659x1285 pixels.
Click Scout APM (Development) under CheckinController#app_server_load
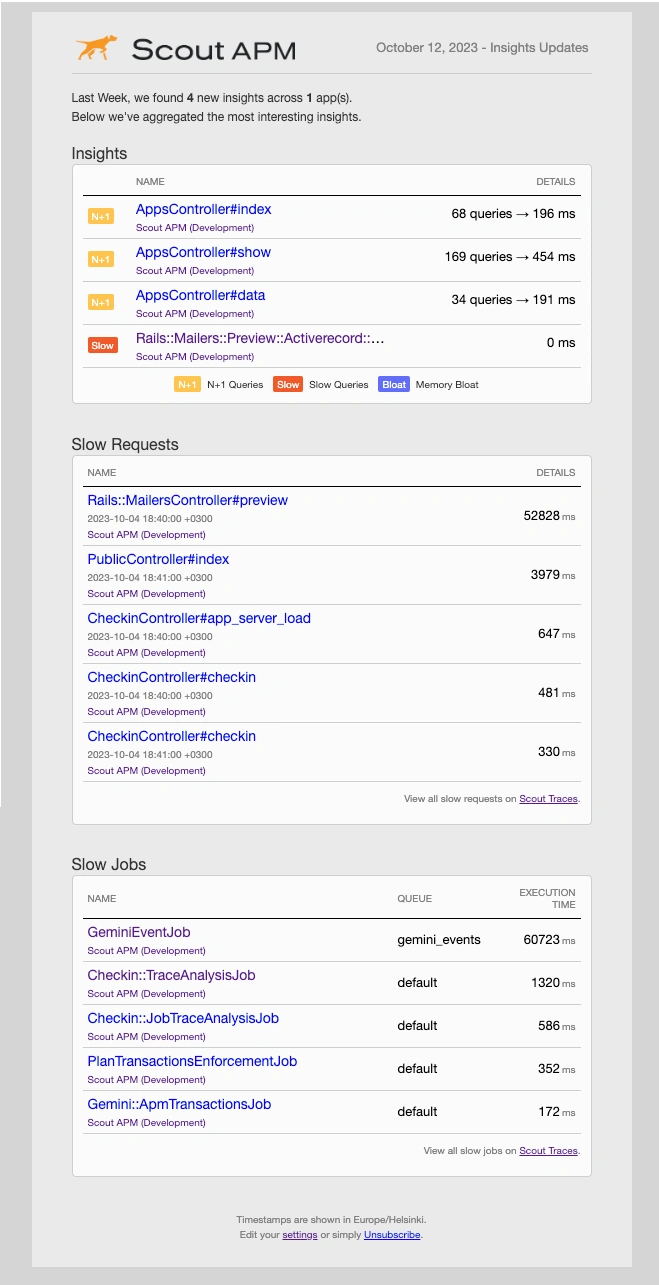[147, 653]
